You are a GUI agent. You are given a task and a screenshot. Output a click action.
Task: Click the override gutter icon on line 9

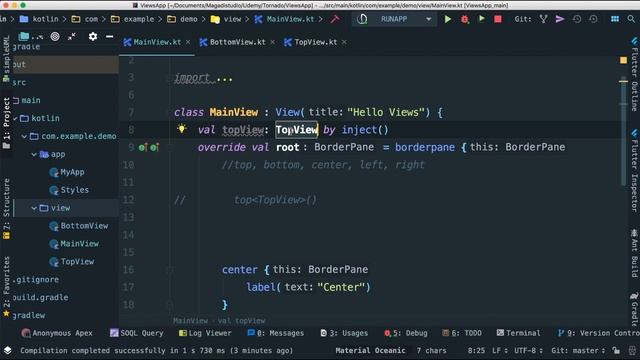142,147
